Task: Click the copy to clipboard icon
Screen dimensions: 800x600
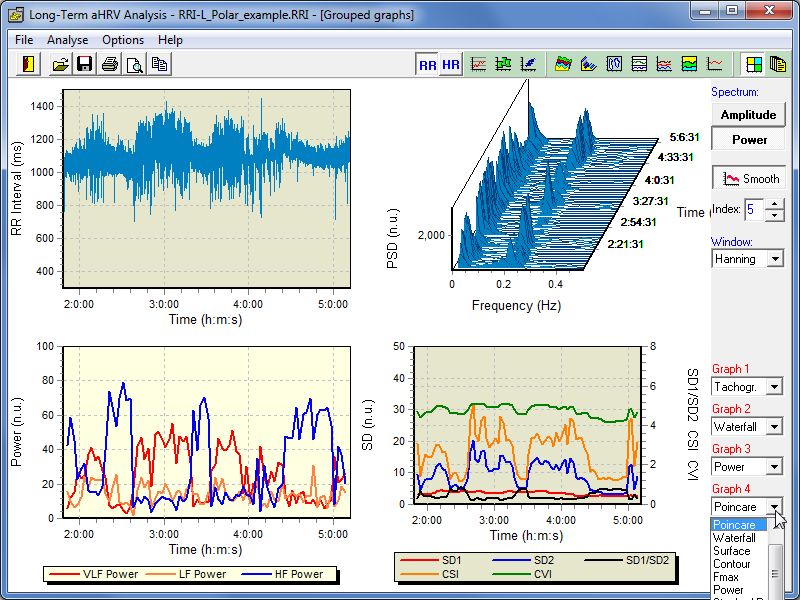Action: [159, 64]
